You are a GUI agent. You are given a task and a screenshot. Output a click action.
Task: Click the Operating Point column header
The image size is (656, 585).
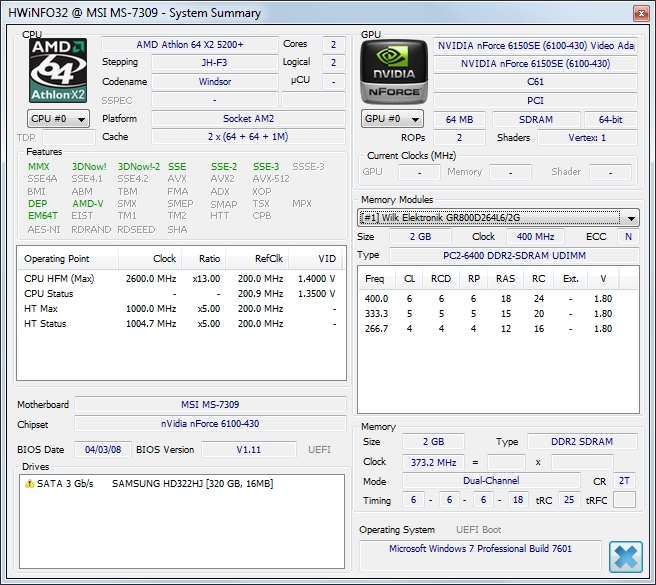(x=68, y=259)
